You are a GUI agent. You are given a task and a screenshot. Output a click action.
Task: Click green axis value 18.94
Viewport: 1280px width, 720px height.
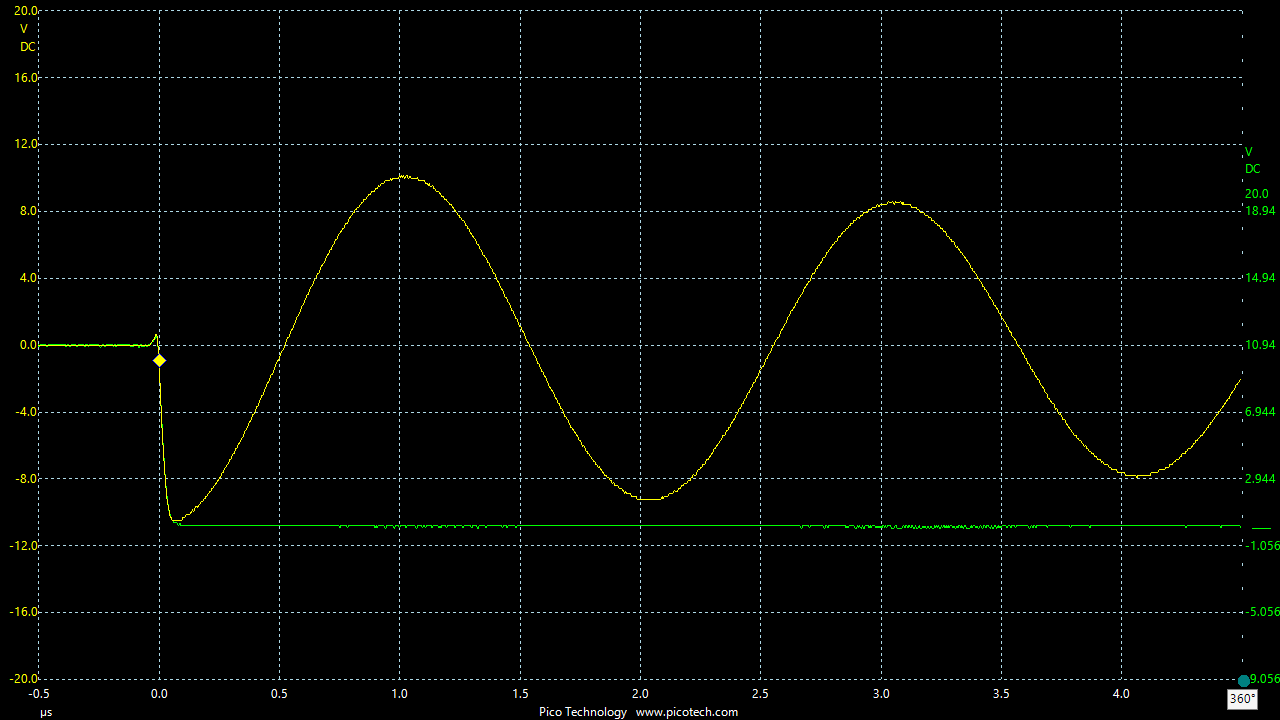pos(1260,211)
